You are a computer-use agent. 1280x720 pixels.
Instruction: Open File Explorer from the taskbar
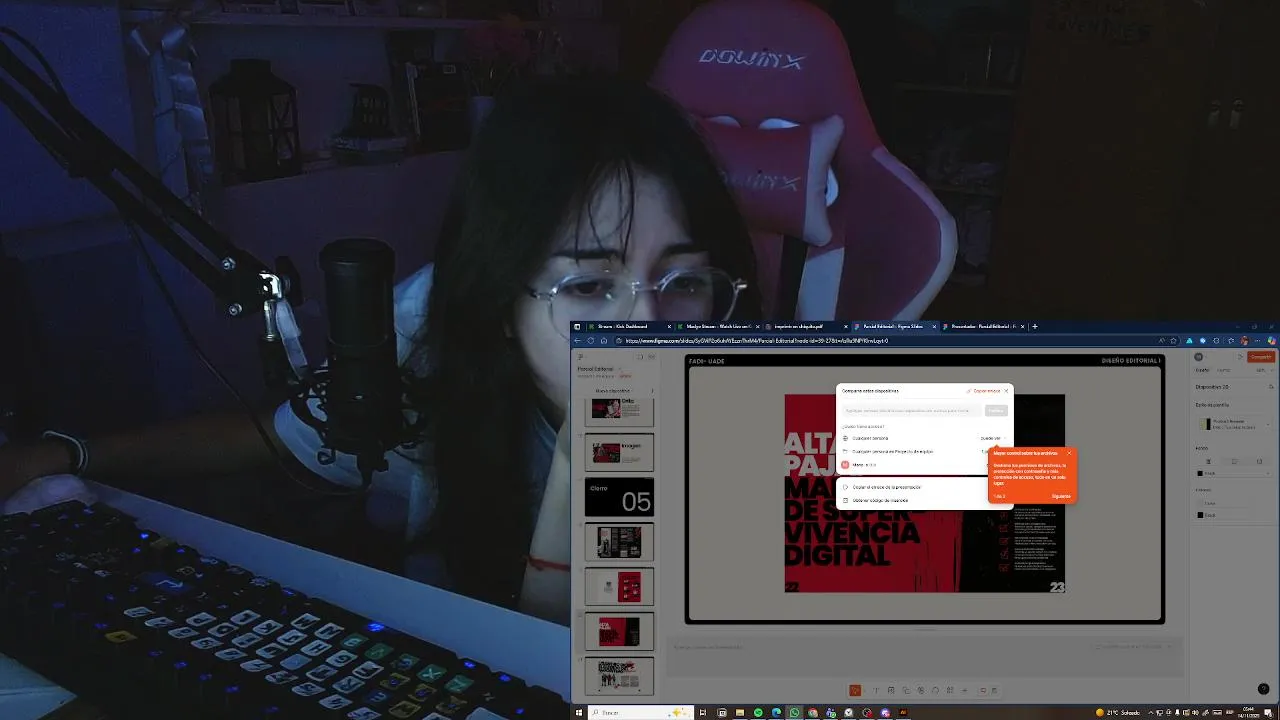click(740, 713)
